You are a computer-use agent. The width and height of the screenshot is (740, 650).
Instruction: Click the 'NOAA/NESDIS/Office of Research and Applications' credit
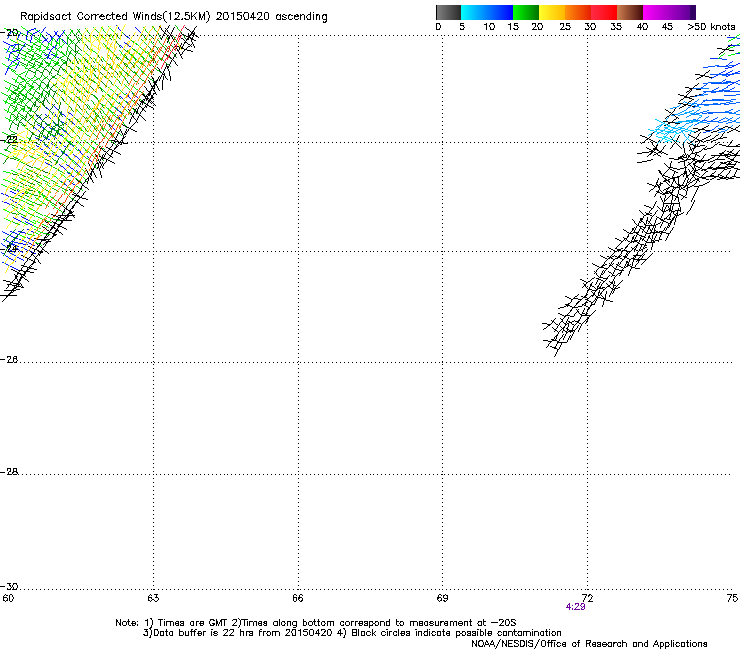(589, 644)
